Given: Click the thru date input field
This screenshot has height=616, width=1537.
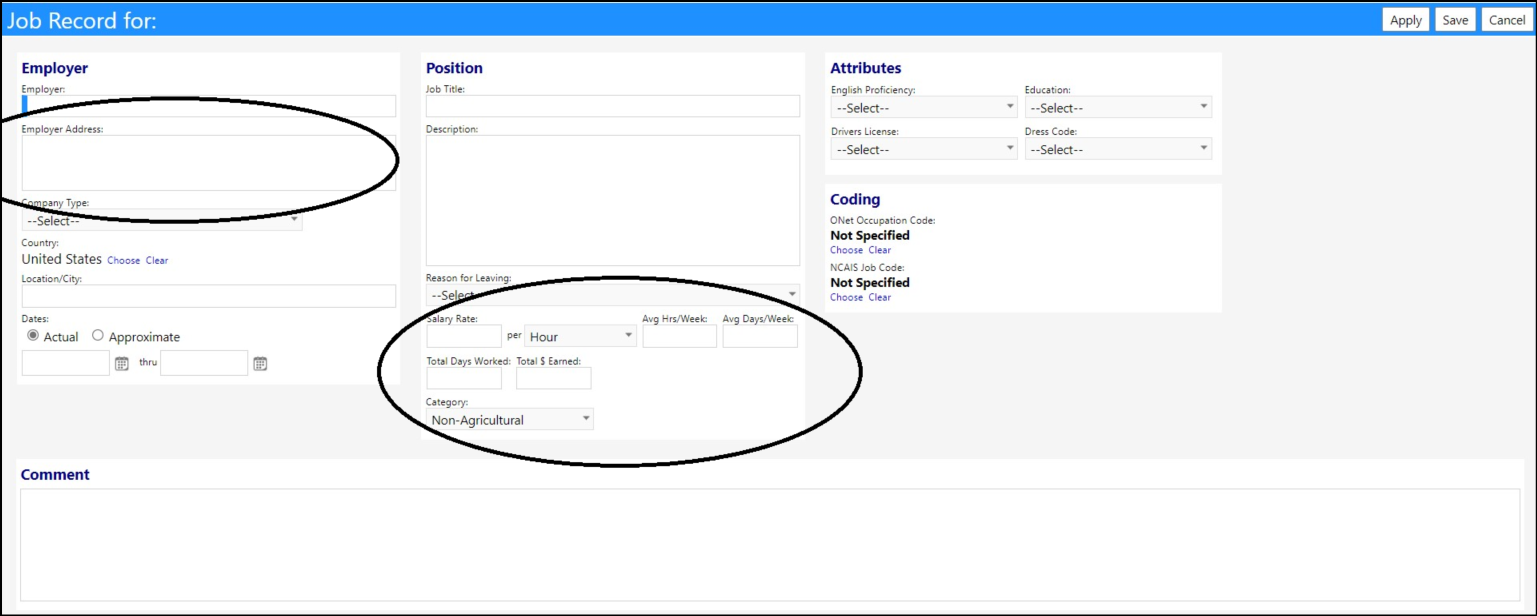Looking at the screenshot, I should 204,363.
